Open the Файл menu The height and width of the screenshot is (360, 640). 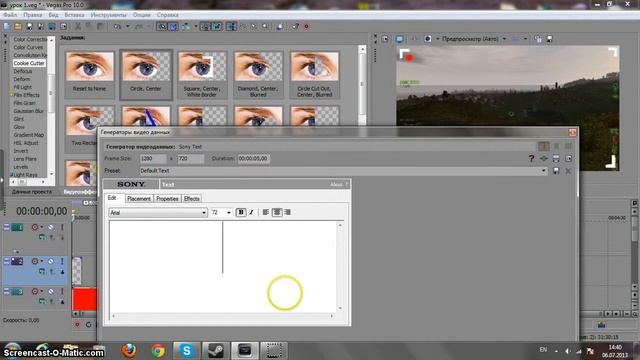[x=10, y=15]
